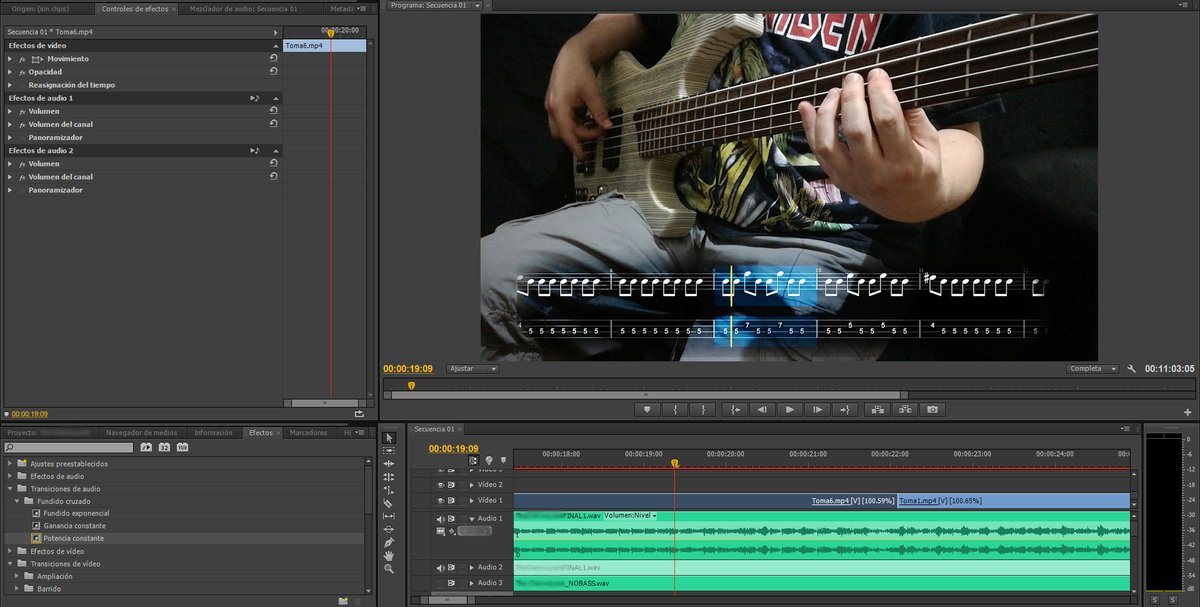Image resolution: width=1200 pixels, height=607 pixels.
Task: Reset the Movimiento effect
Action: point(273,59)
